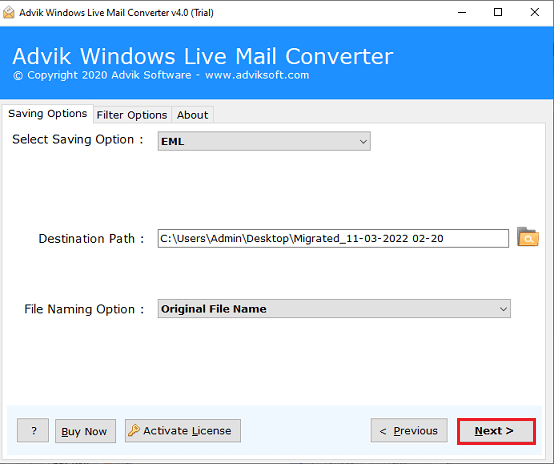Go back with the Previous button
Screen dimensions: 554x464
(409, 430)
